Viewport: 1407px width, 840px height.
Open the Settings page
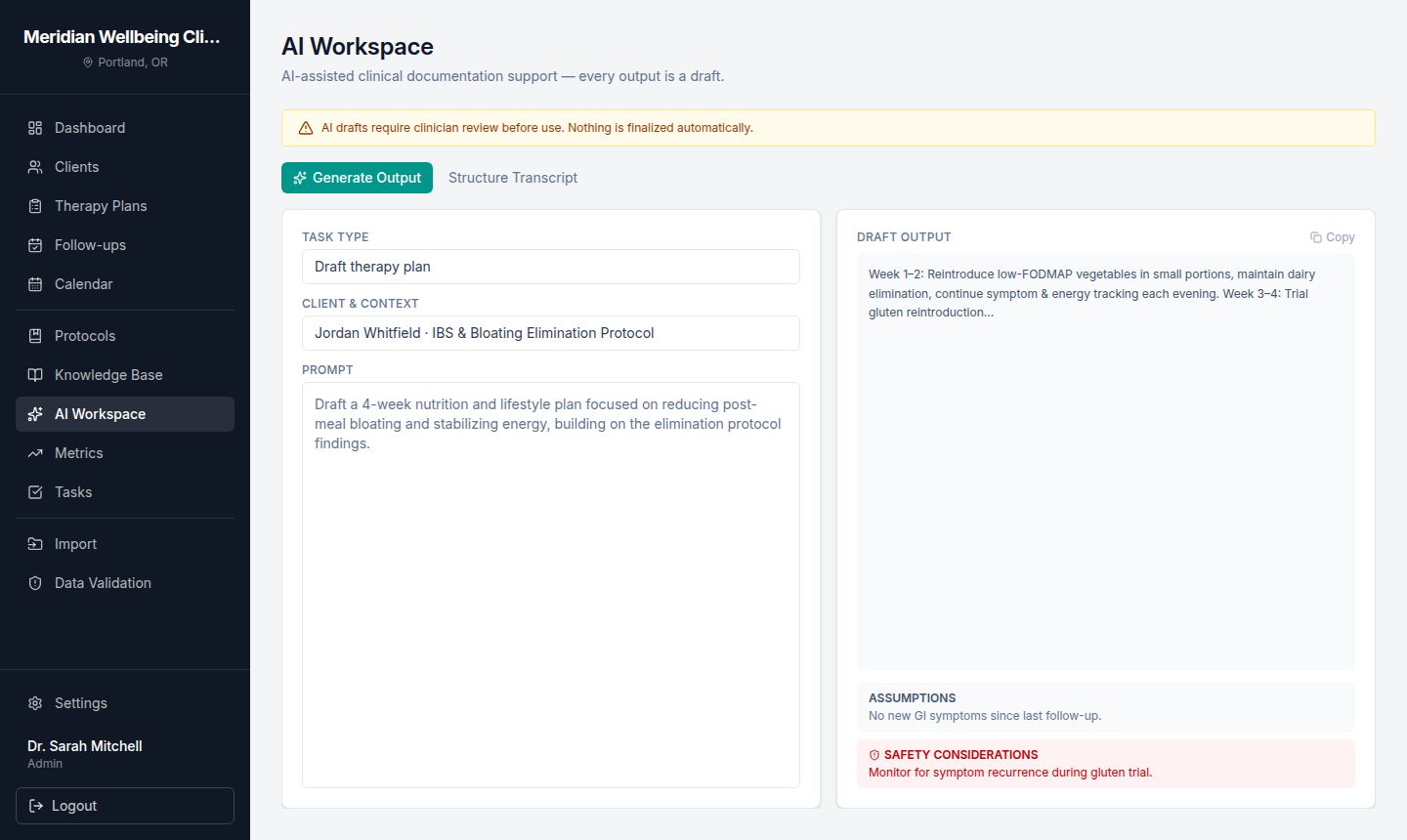125,703
